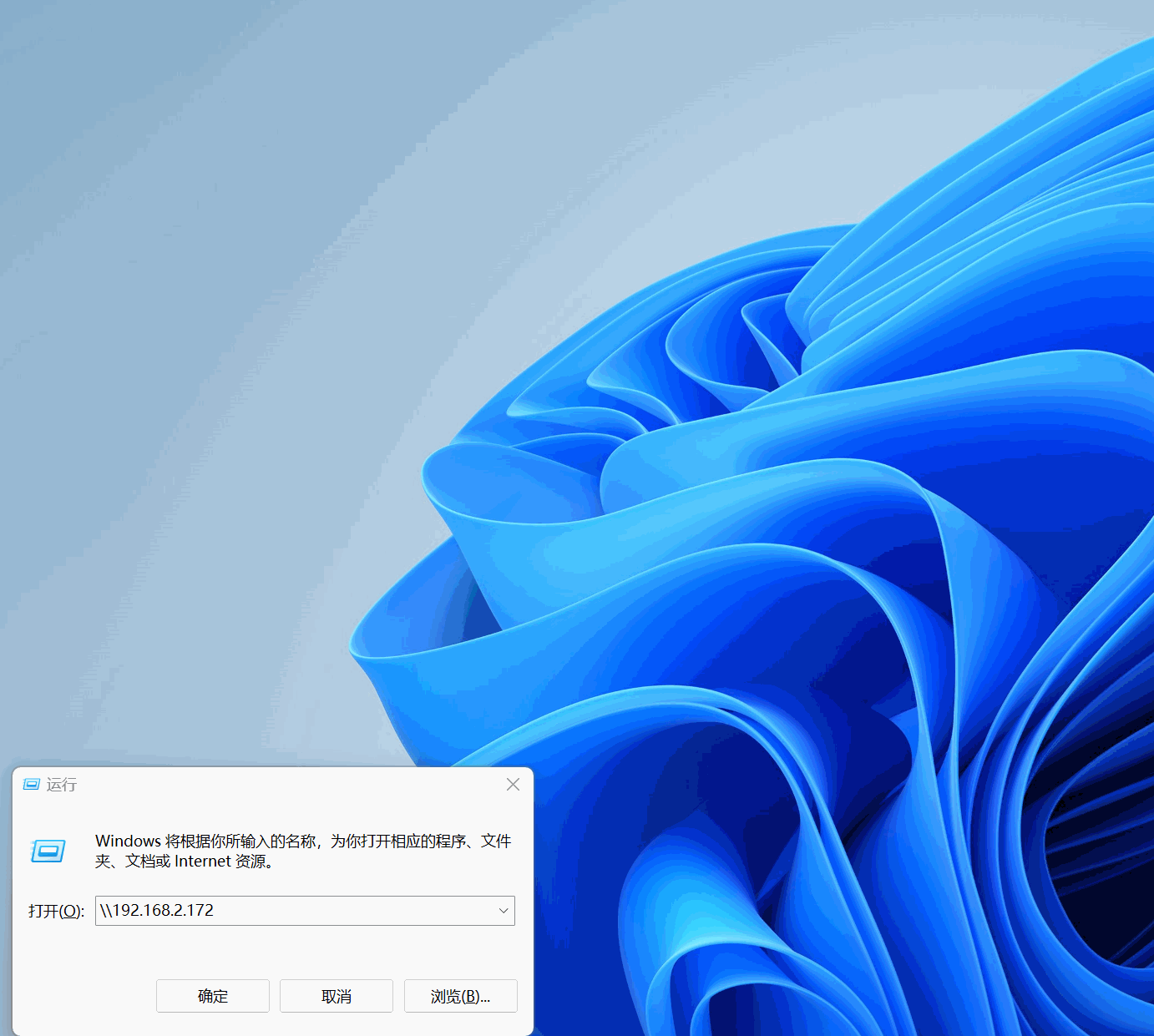Click the Windows description text in the dialog
The image size is (1154, 1036).
point(303,851)
